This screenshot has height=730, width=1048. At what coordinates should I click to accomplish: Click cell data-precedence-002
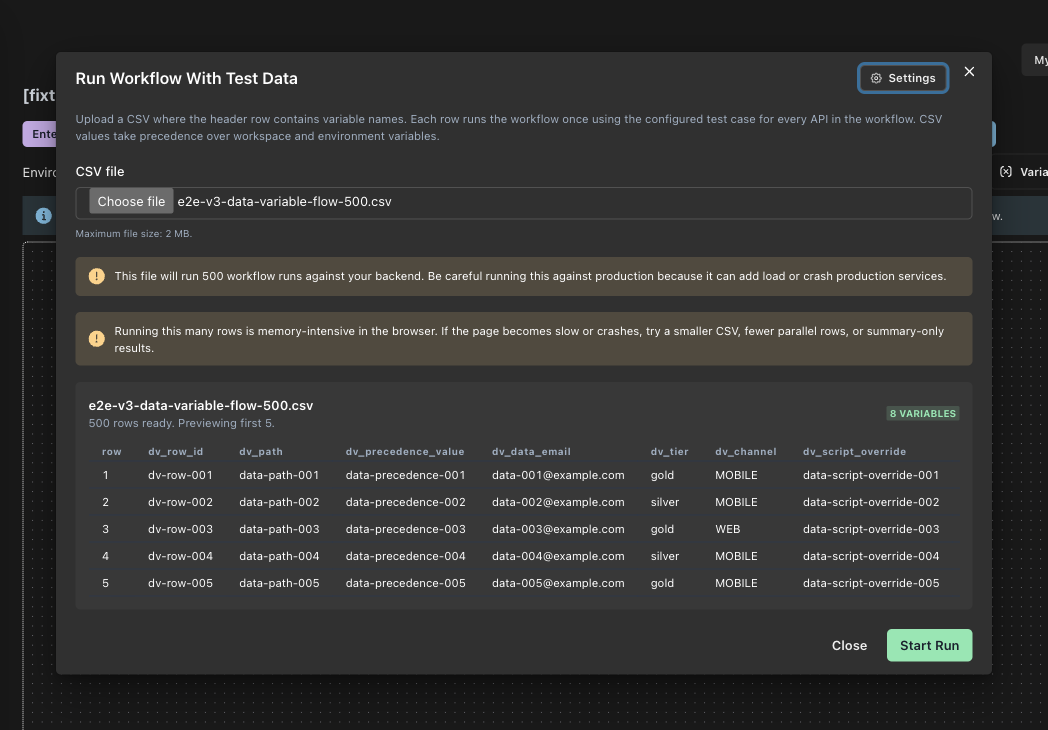(x=405, y=501)
